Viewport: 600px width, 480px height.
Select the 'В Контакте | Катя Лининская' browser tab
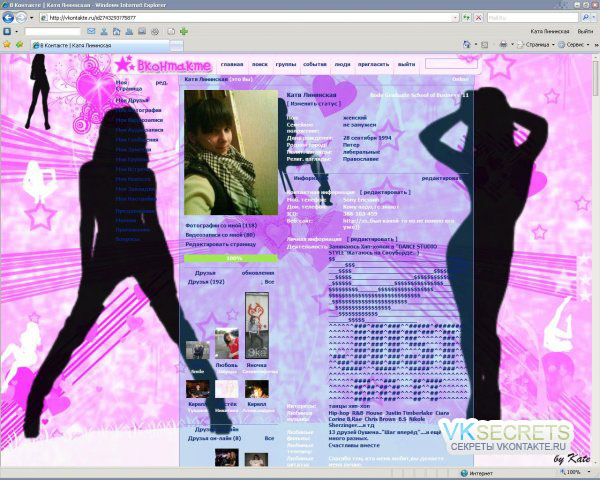[100, 45]
